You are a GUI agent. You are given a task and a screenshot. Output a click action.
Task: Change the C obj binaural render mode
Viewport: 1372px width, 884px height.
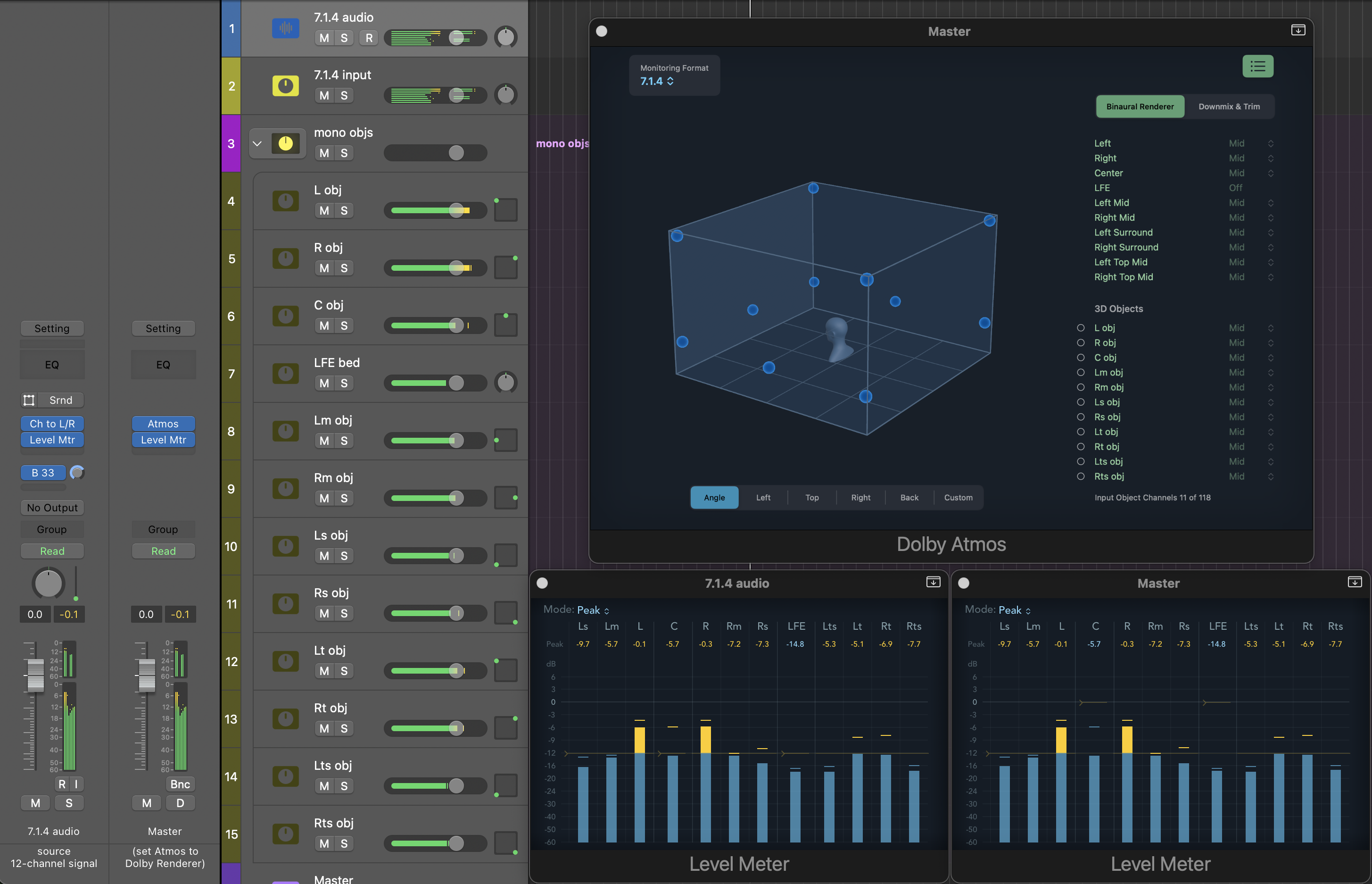[1250, 358]
